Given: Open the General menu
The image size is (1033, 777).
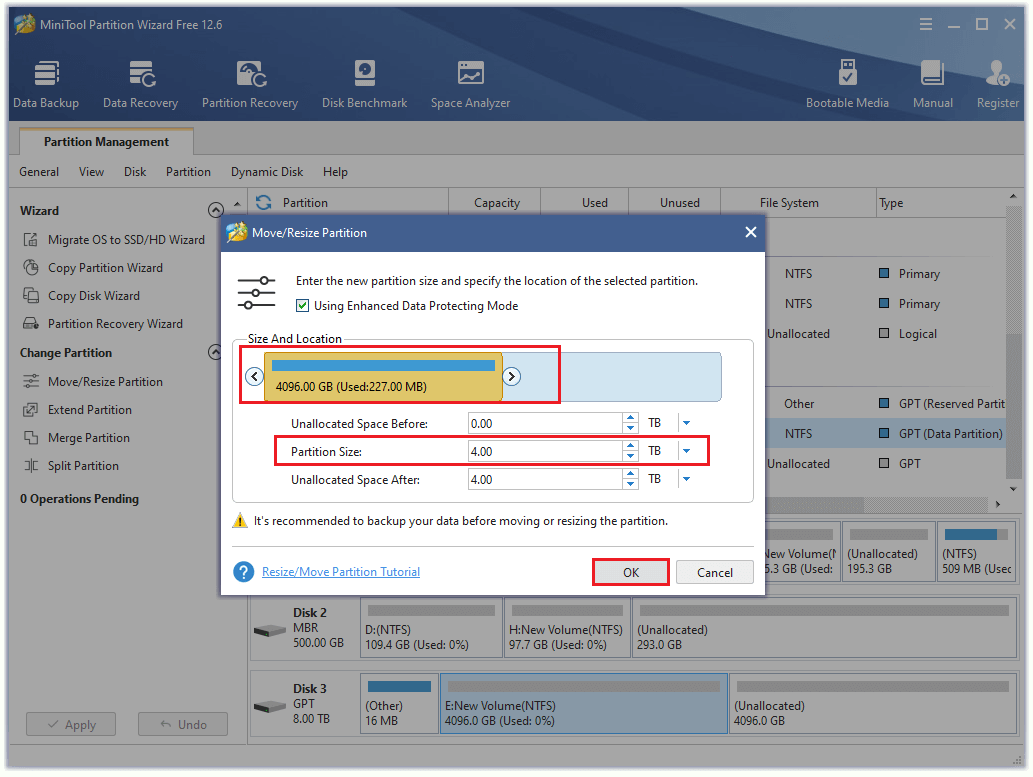Looking at the screenshot, I should pos(39,172).
